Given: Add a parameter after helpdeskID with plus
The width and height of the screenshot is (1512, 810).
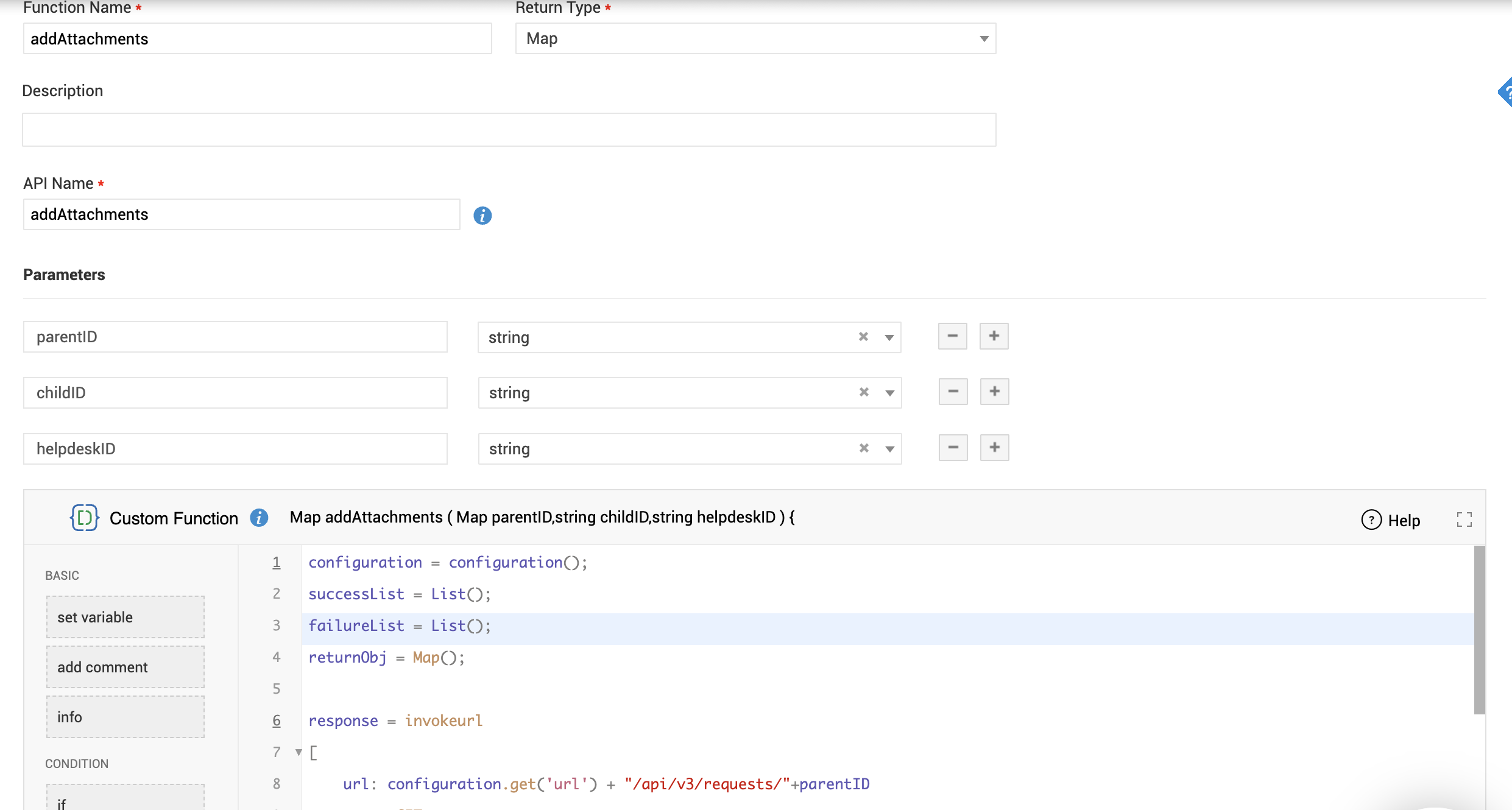Looking at the screenshot, I should tap(994, 448).
